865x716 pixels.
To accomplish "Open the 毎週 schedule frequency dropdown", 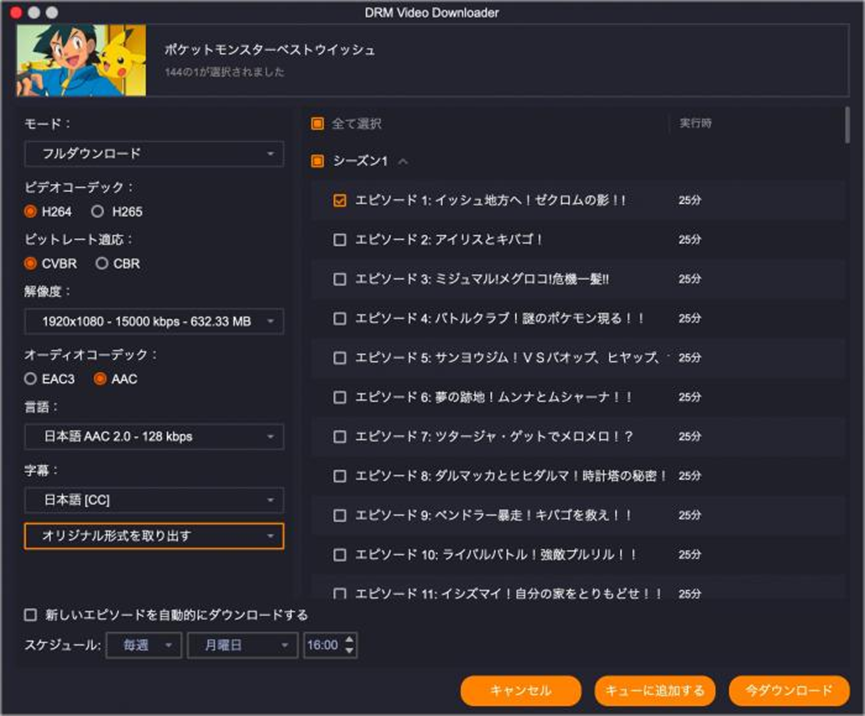I will coord(144,645).
